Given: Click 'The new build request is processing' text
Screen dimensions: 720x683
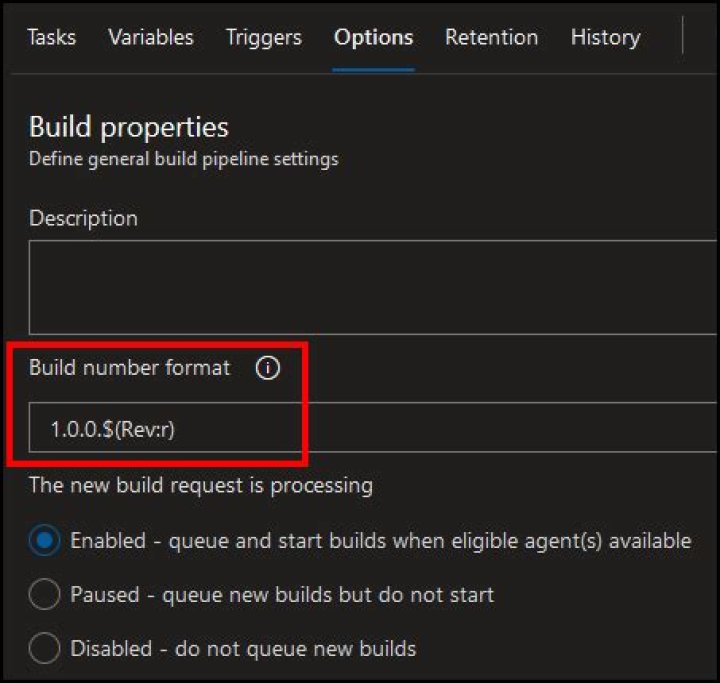Looking at the screenshot, I should coord(201,486).
